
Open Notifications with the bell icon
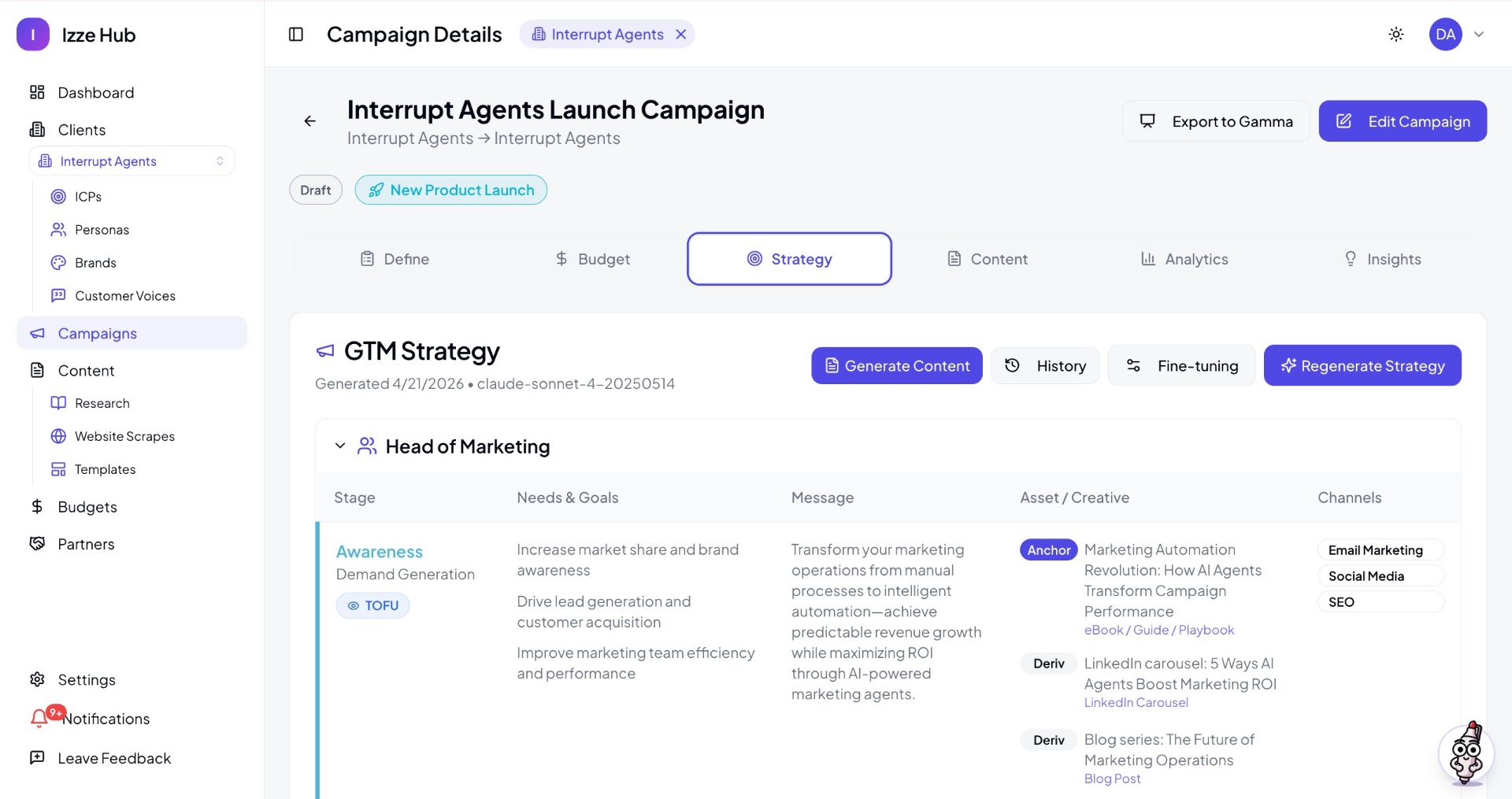(x=39, y=718)
